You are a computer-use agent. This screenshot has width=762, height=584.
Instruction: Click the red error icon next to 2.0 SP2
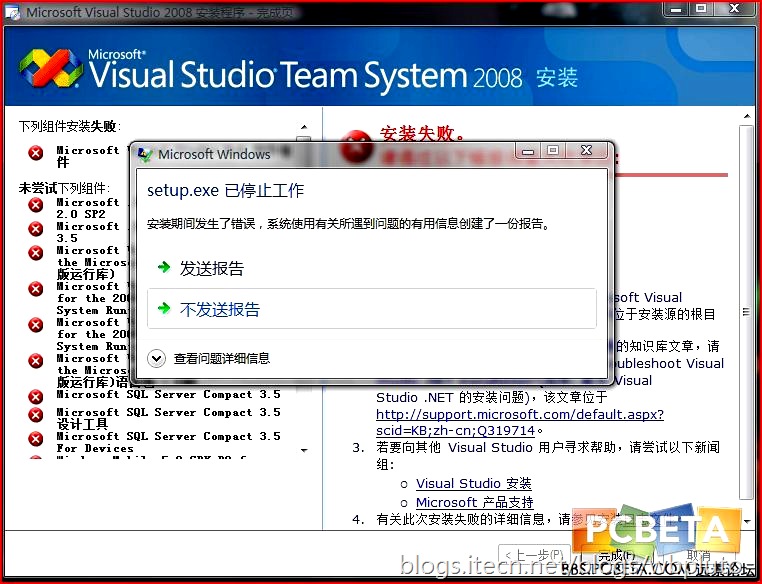(36, 205)
